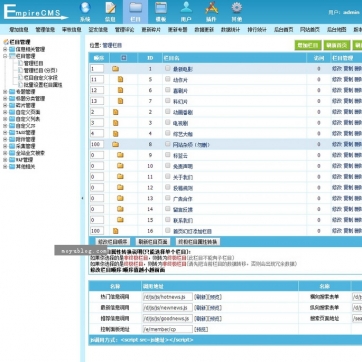
Task: Collapse the 栏目管理 tree node
Action: pos(5,56)
